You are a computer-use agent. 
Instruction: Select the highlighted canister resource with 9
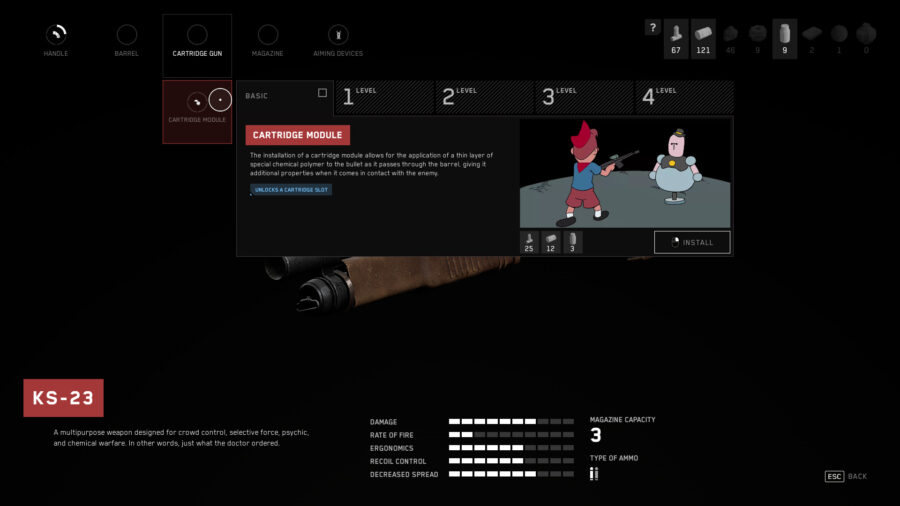[x=785, y=39]
